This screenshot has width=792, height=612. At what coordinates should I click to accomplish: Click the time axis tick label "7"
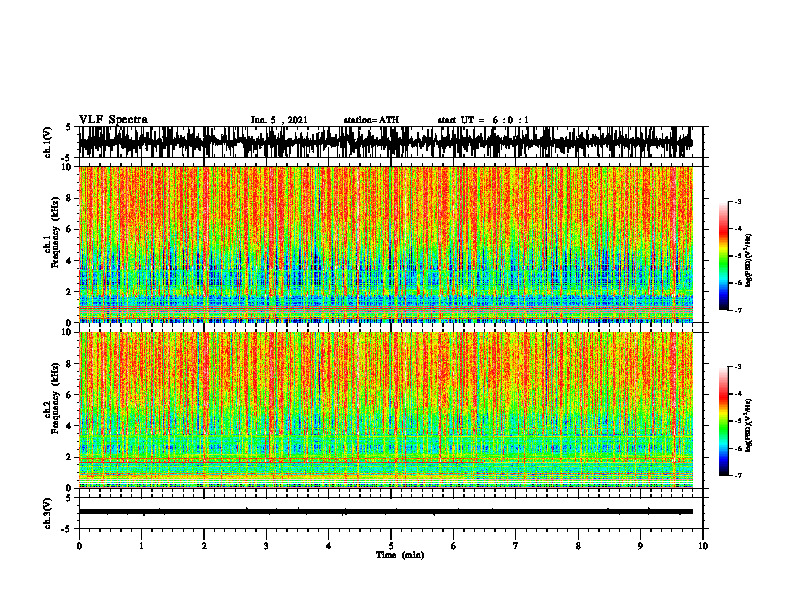[516, 545]
